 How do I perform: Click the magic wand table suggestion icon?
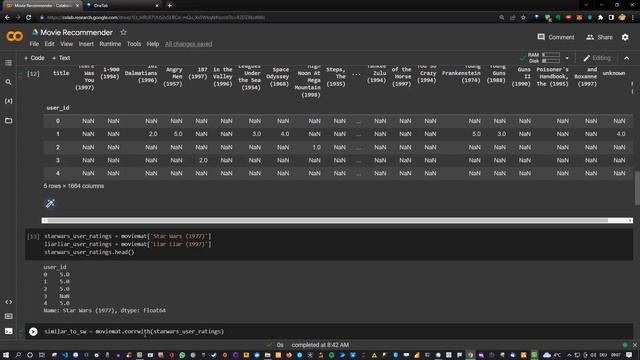[x=50, y=203]
